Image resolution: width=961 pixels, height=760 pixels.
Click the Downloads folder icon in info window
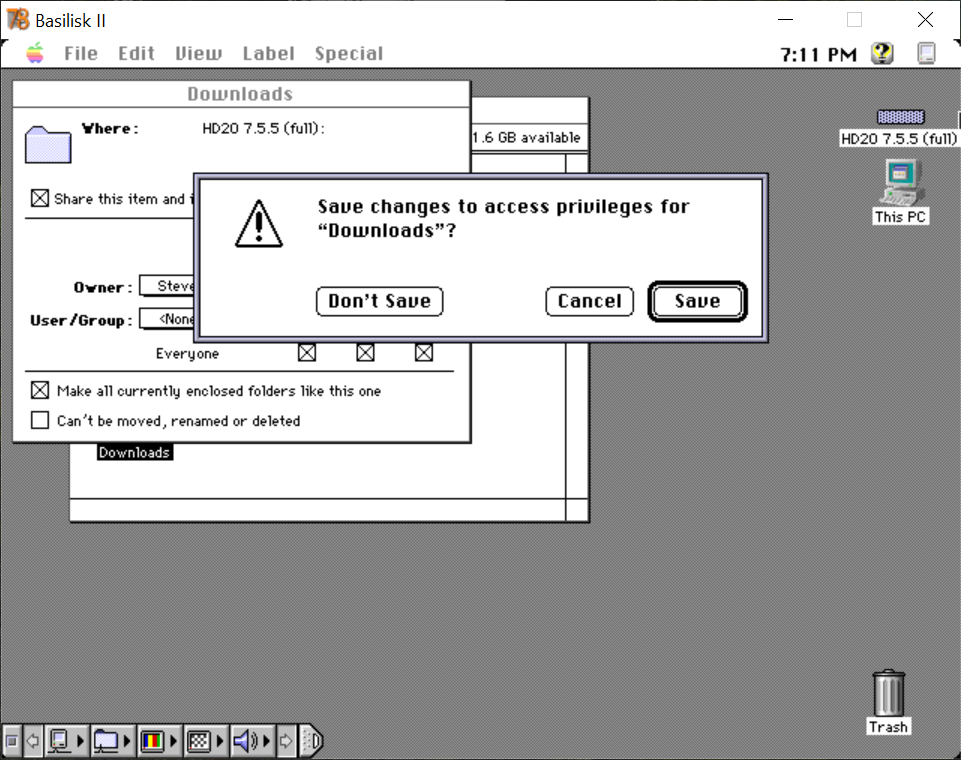pos(48,145)
